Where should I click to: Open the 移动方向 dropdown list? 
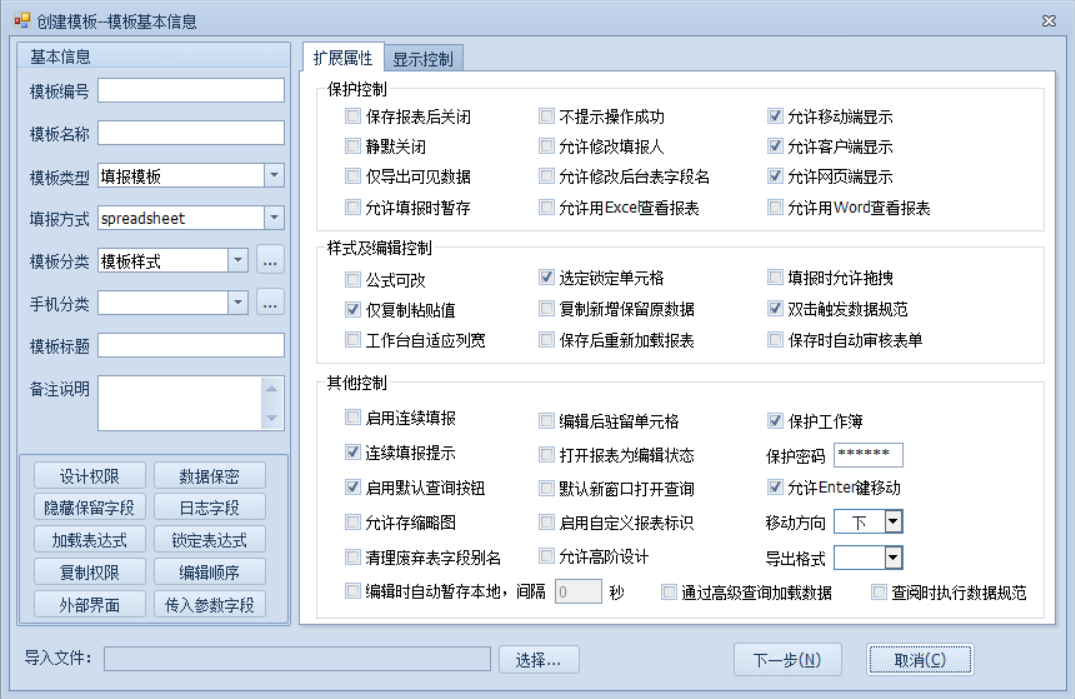click(x=893, y=522)
